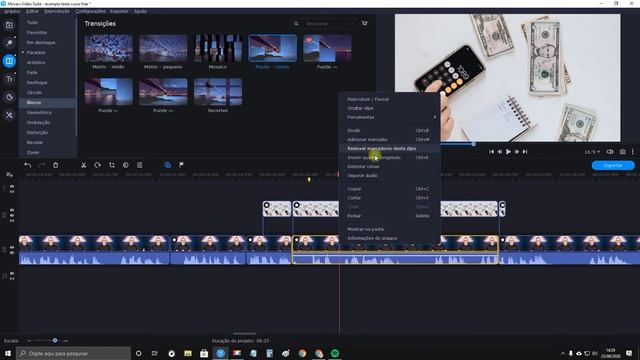The width and height of the screenshot is (640, 360).
Task: Click the Color adjustments icon
Action: click(x=126, y=165)
